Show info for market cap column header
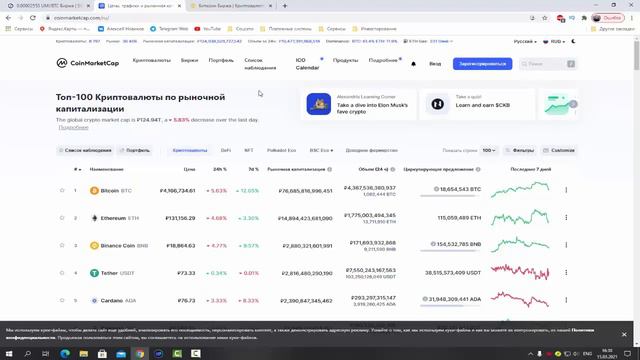The image size is (640, 360). tap(329, 169)
